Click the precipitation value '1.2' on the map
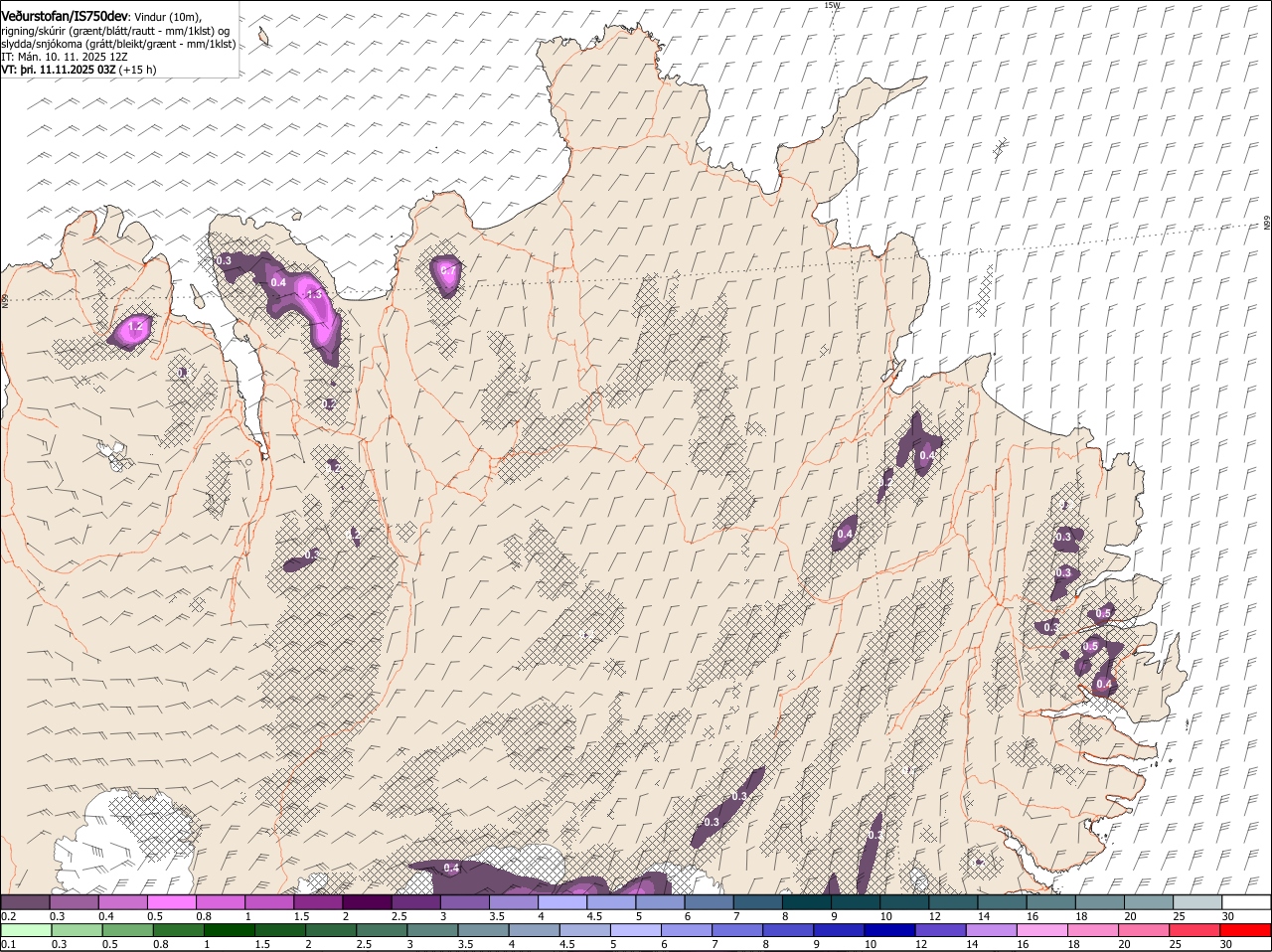The width and height of the screenshot is (1272, 952). pos(137,326)
